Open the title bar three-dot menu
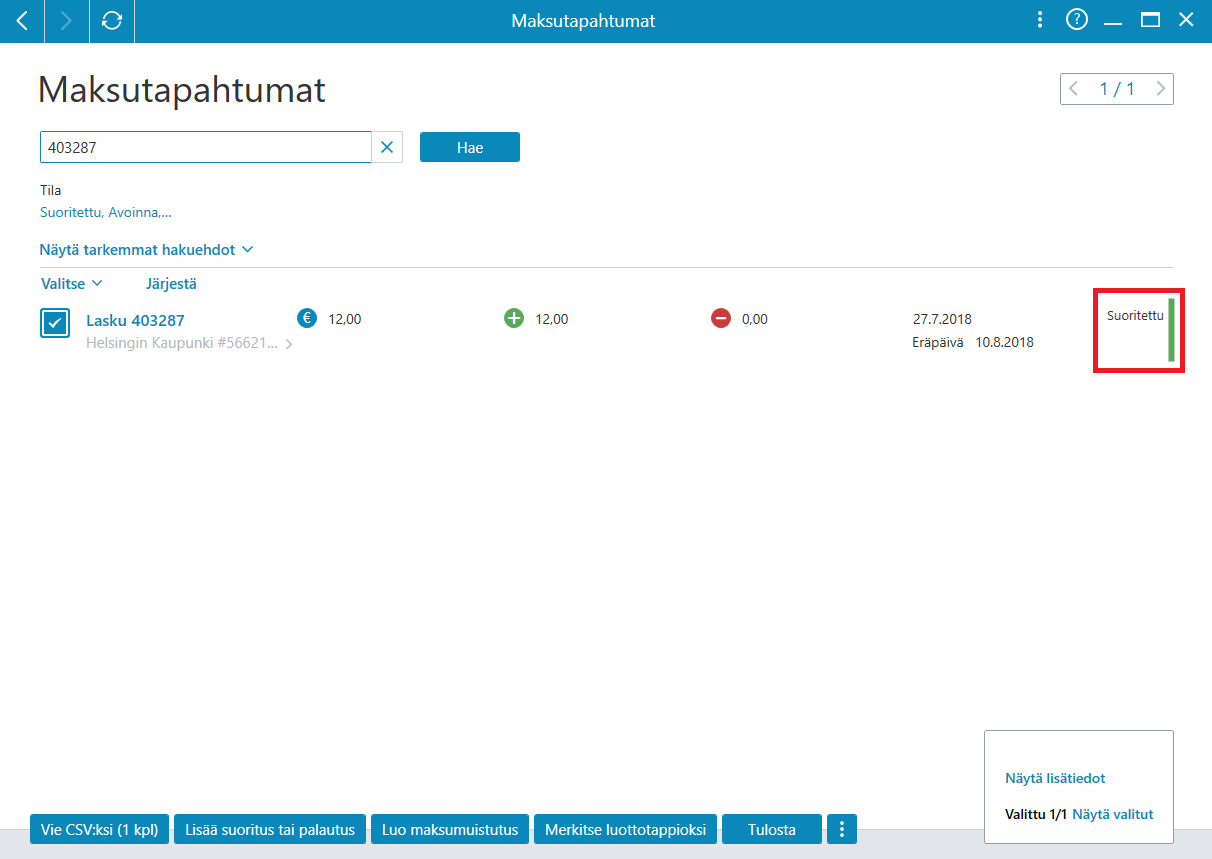Image resolution: width=1212 pixels, height=859 pixels. point(1040,20)
